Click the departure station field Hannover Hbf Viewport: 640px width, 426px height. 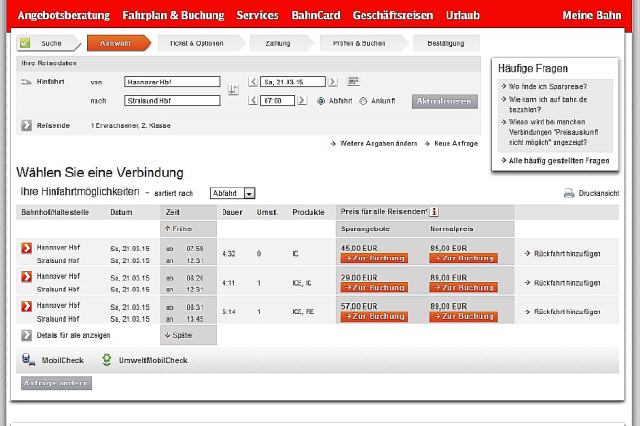(x=172, y=82)
